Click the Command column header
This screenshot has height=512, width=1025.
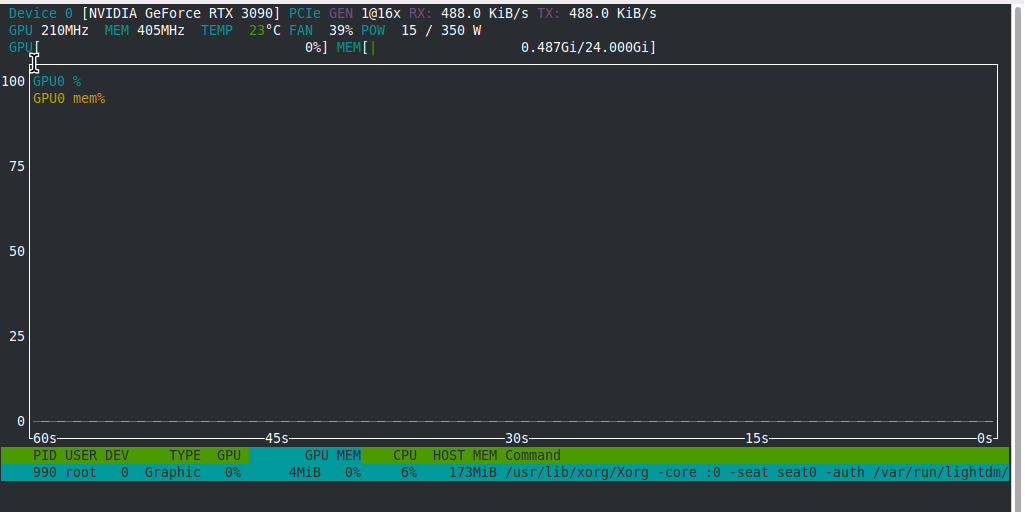point(532,455)
